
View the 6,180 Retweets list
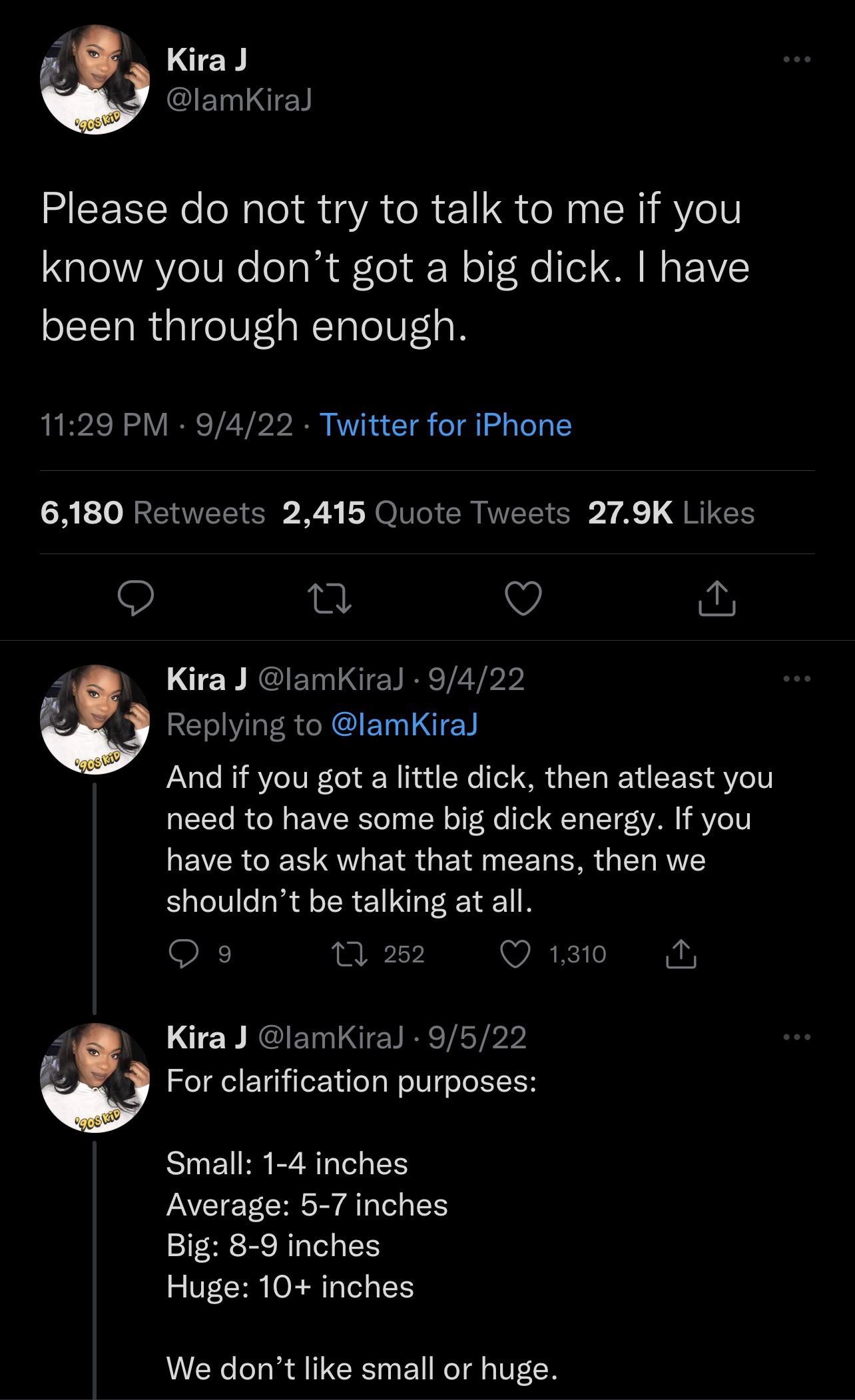152,513
